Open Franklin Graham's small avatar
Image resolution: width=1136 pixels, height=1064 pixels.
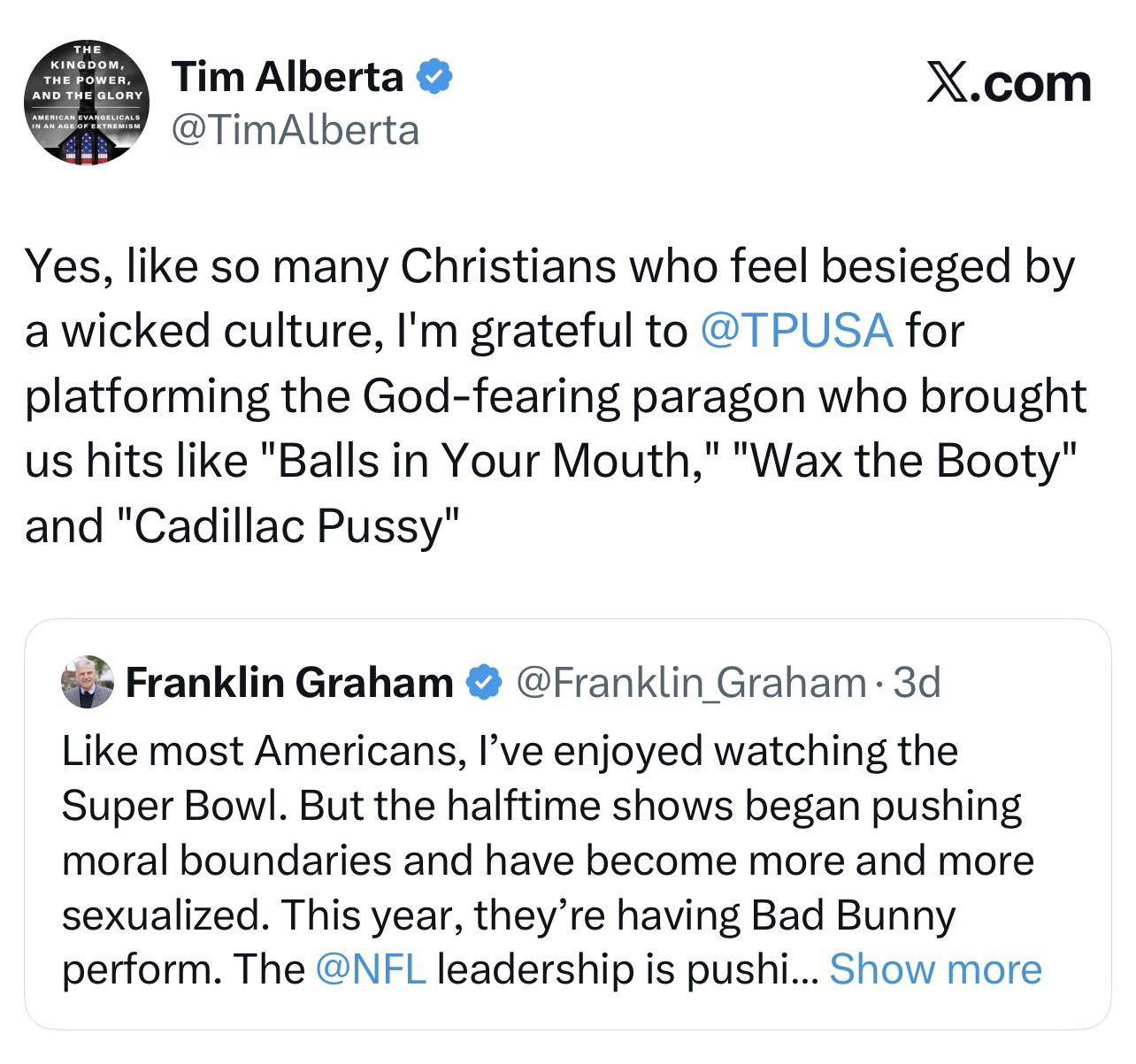[87, 683]
